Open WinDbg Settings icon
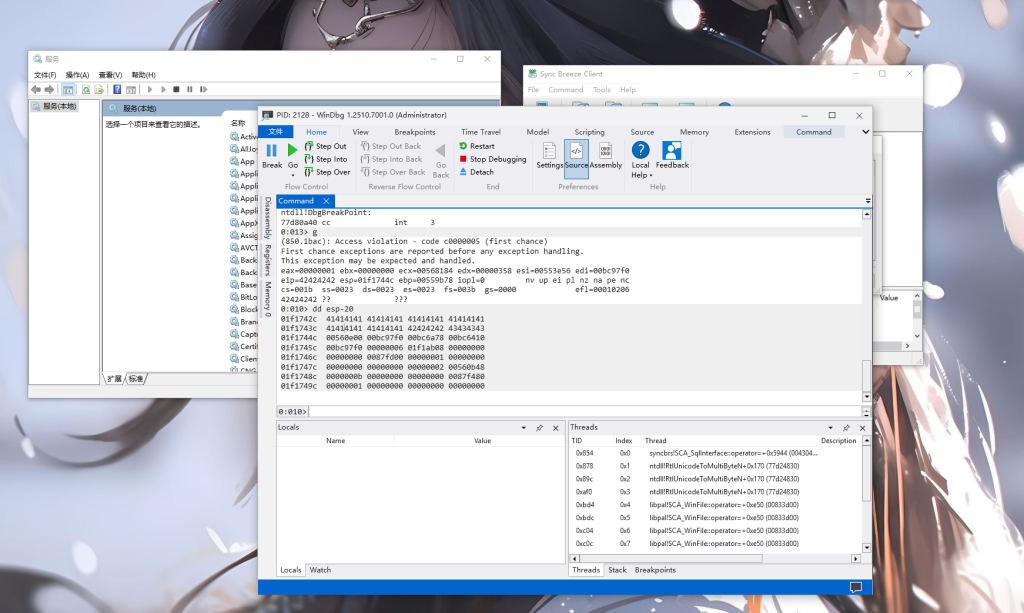The width and height of the screenshot is (1024, 613). click(x=549, y=152)
